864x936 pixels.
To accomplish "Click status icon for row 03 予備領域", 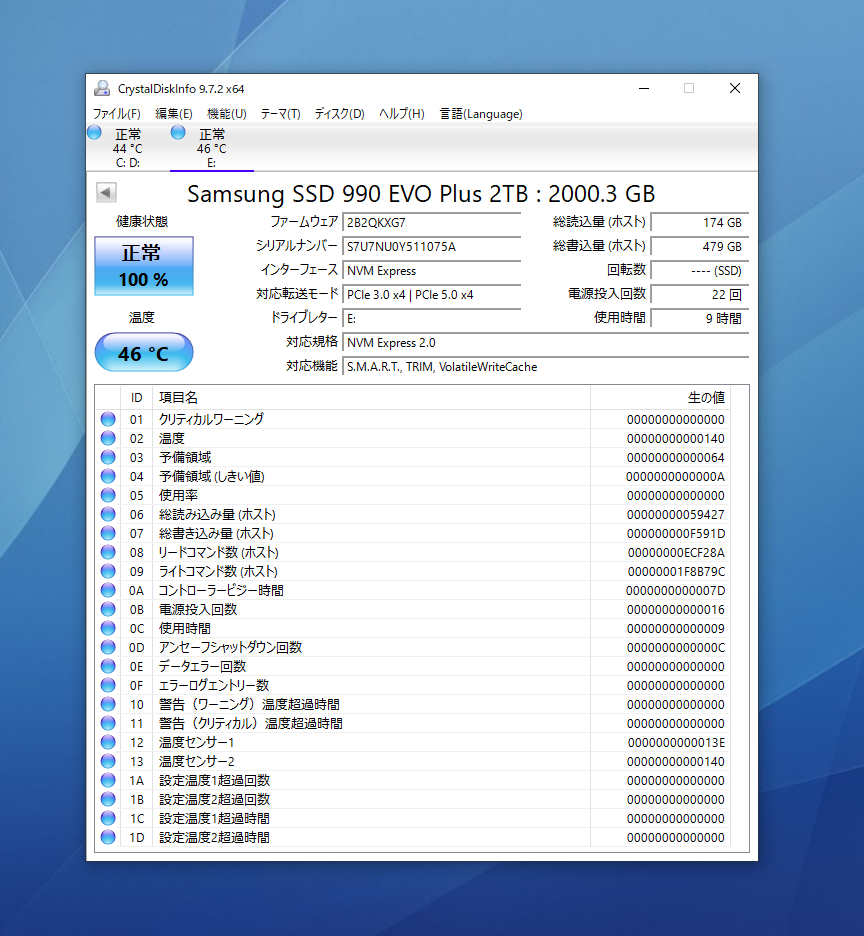I will pyautogui.click(x=108, y=457).
